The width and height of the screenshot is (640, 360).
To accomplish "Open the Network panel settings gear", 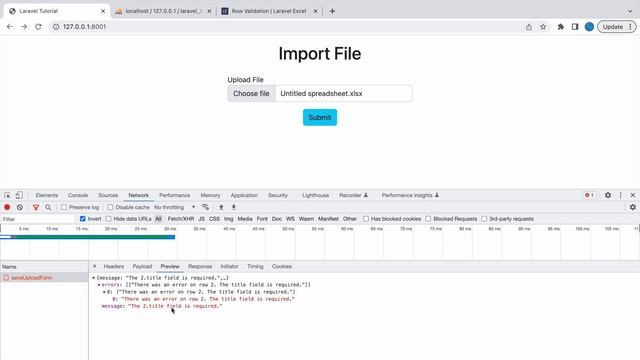I will 633,207.
